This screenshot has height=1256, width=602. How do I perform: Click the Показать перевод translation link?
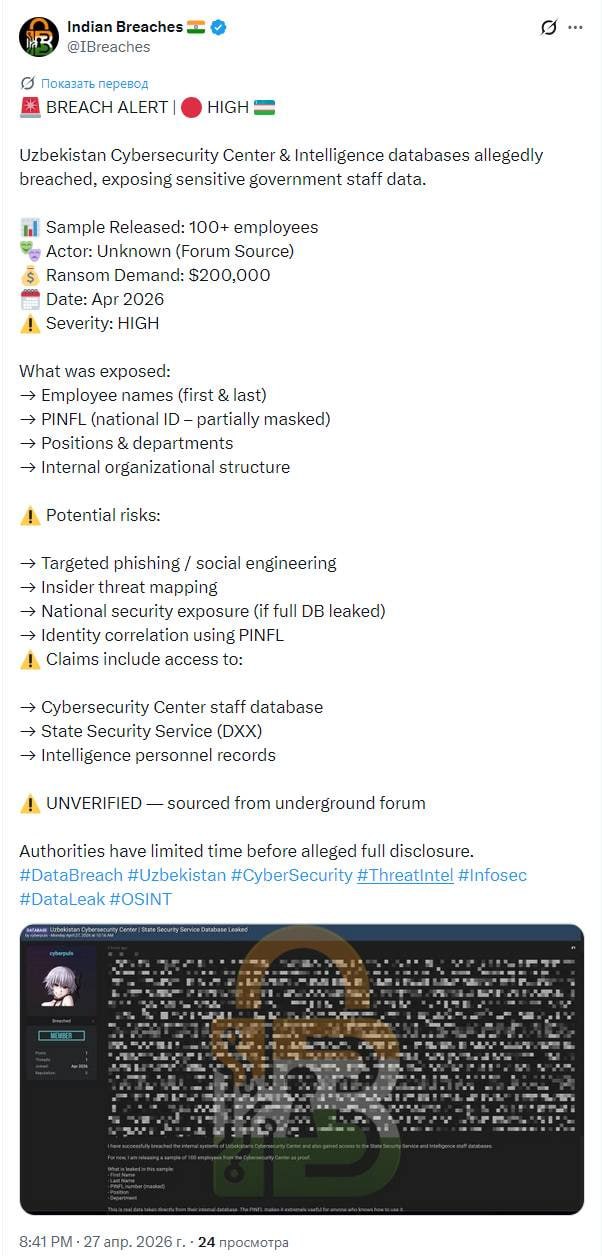coord(95,83)
